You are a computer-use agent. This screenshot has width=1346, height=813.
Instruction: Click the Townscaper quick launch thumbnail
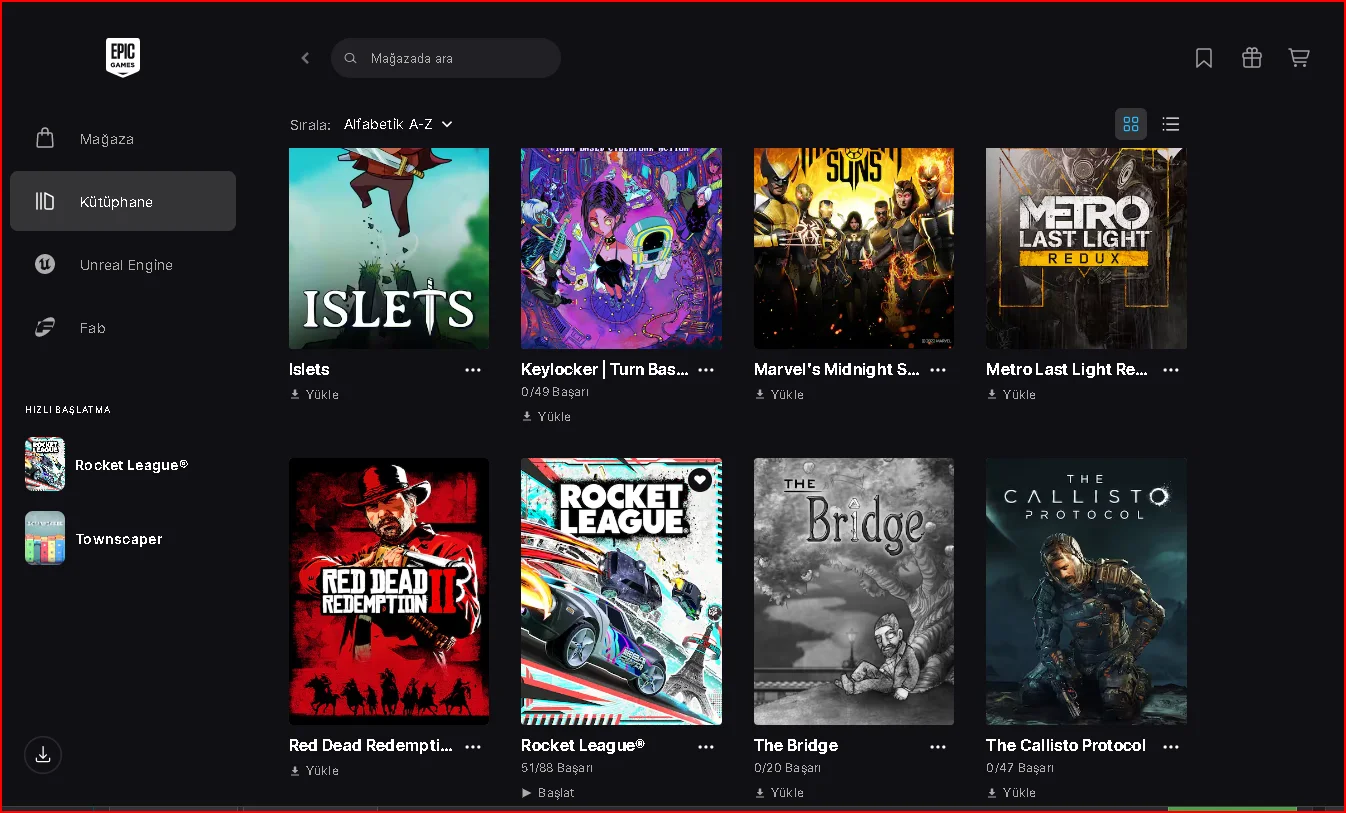click(45, 538)
